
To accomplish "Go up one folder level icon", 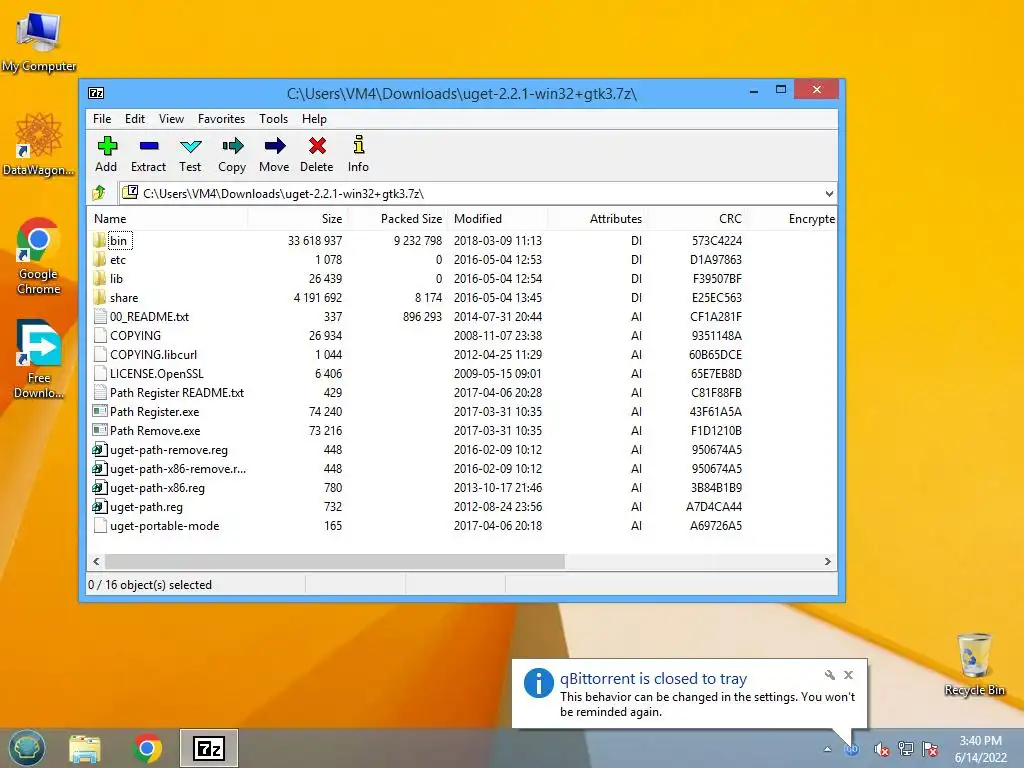I will pyautogui.click(x=99, y=193).
